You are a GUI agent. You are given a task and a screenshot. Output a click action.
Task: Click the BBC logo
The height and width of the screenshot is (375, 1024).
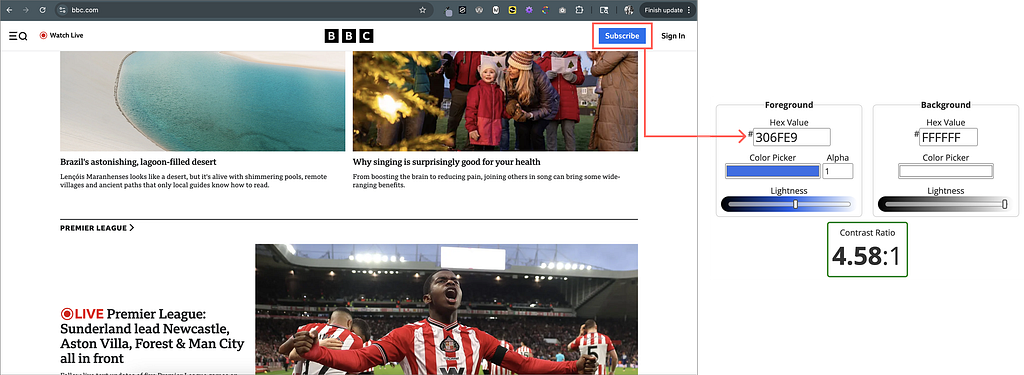(349, 36)
